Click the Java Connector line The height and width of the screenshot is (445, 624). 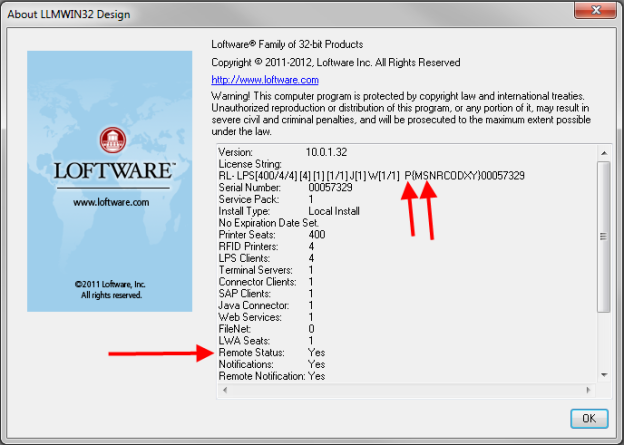tap(266, 305)
